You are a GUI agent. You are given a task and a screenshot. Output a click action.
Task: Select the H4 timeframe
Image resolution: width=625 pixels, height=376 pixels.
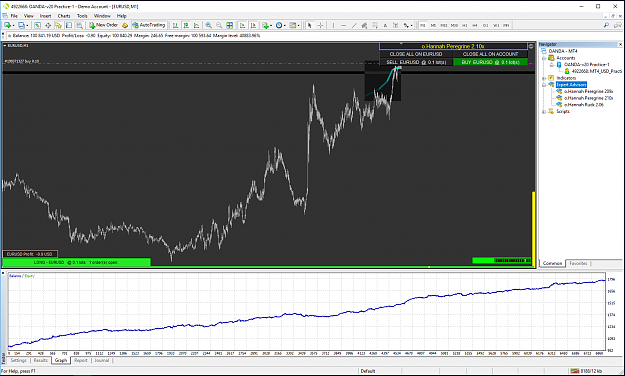point(475,25)
